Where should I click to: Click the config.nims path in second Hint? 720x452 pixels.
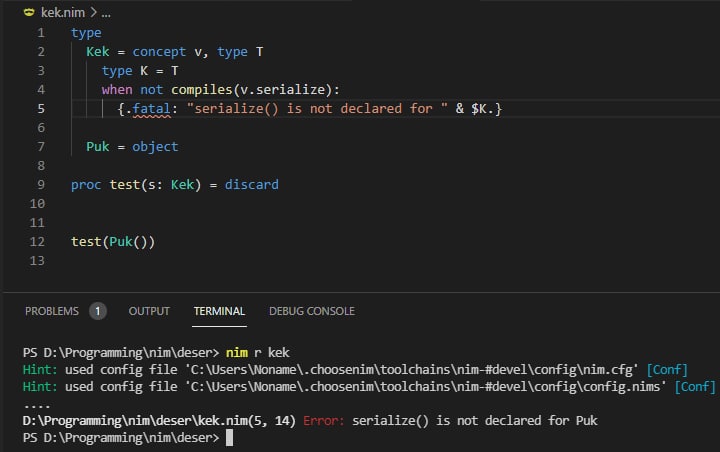(x=426, y=386)
